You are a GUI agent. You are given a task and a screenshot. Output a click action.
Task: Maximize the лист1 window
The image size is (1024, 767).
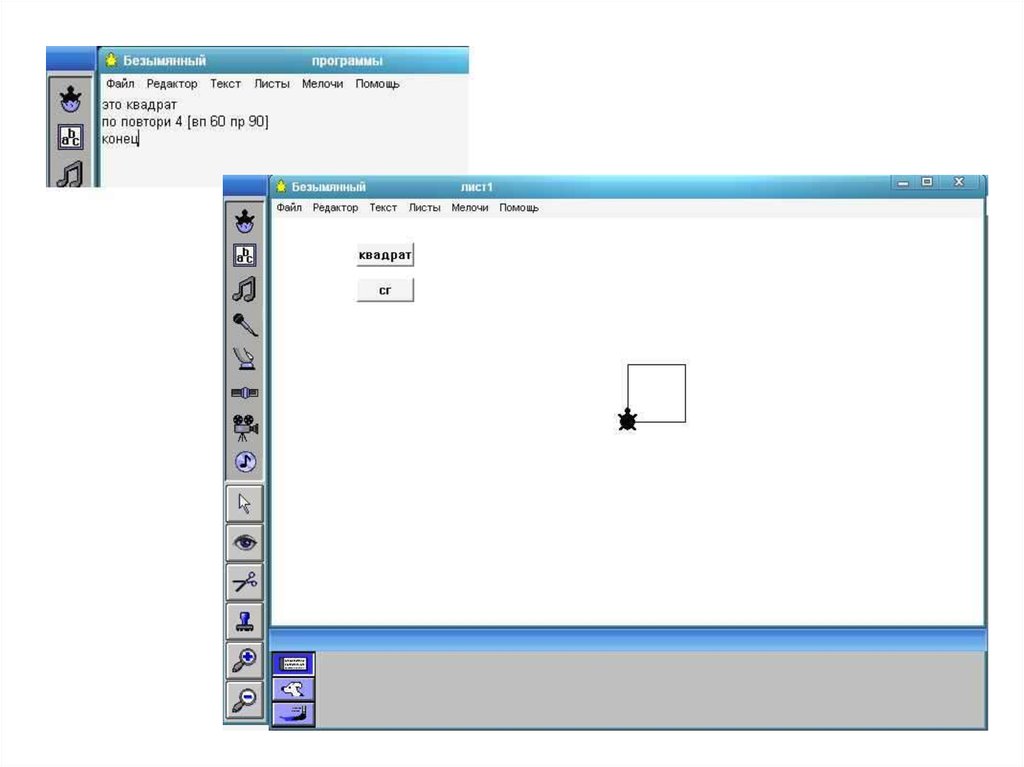click(x=927, y=182)
